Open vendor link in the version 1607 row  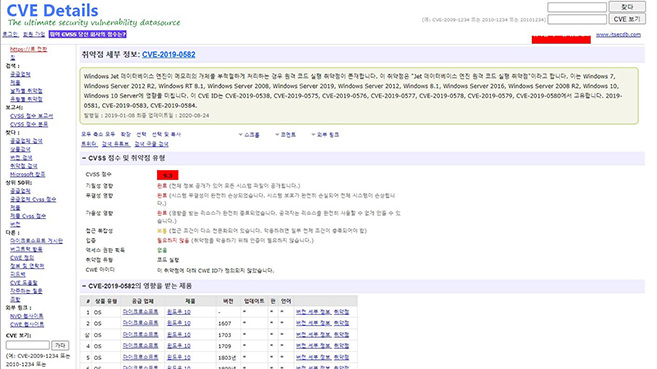tap(140, 323)
